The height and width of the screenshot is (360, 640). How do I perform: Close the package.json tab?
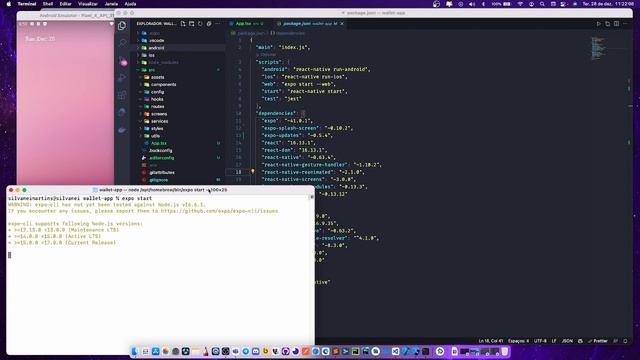click(342, 24)
